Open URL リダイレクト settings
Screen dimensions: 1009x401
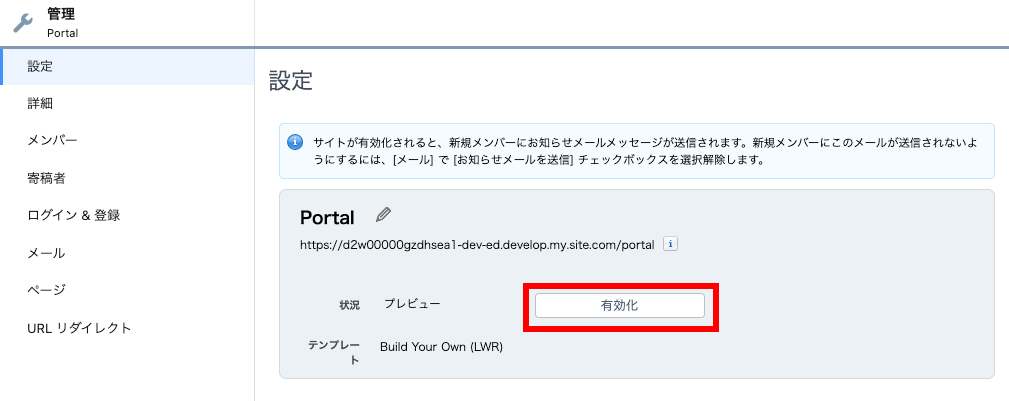[x=80, y=328]
